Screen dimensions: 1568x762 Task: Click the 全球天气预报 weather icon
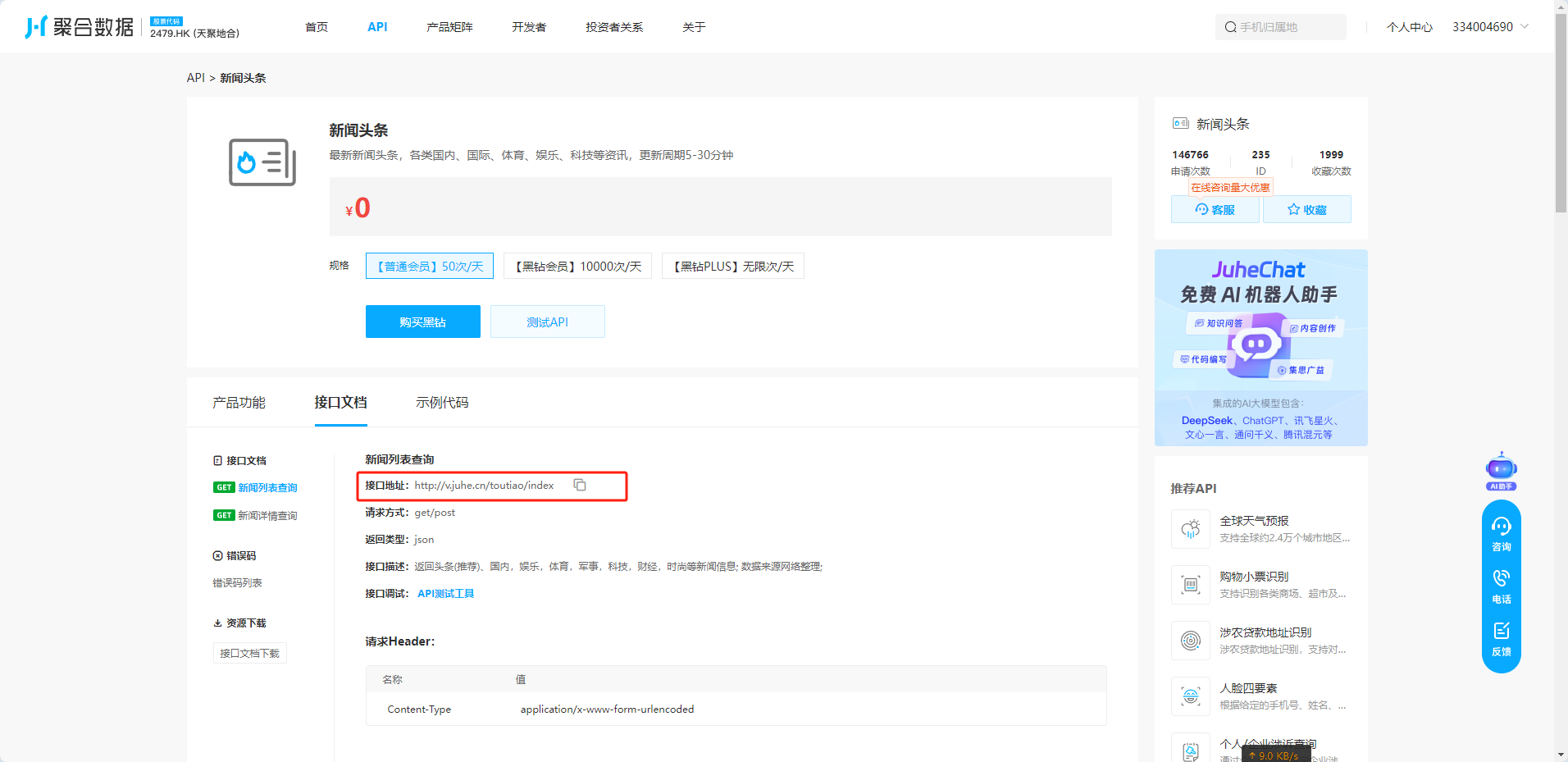[x=1191, y=529]
